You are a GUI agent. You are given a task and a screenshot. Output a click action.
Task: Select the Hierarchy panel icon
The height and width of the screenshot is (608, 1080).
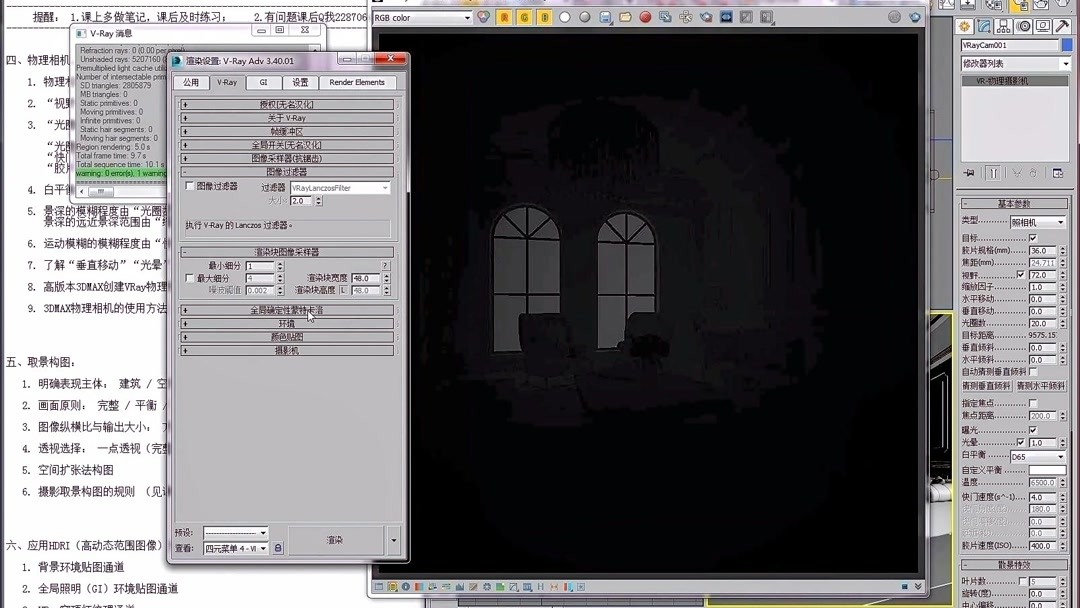pos(1003,27)
